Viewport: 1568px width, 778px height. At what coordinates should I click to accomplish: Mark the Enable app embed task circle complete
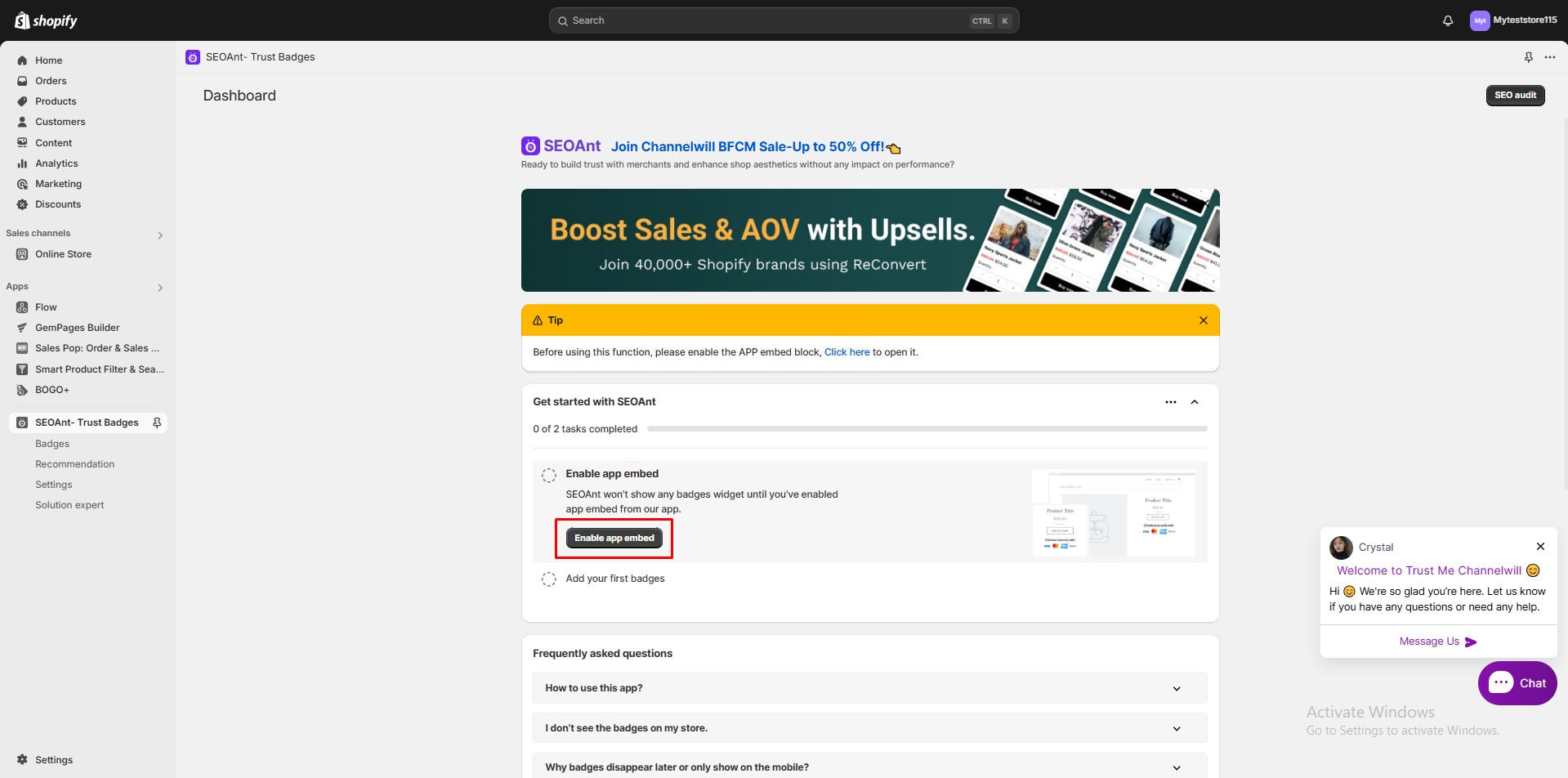tap(548, 474)
